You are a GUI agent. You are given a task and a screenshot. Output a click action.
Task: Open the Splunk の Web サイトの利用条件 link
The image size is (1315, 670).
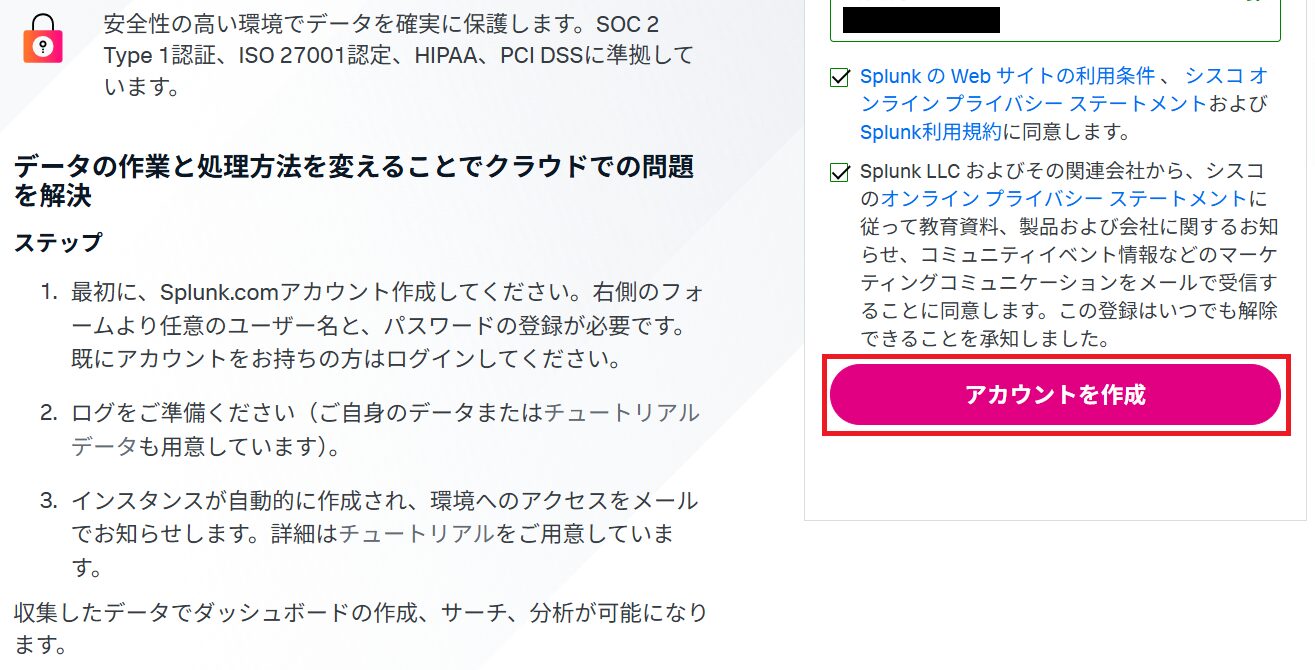tap(1007, 76)
